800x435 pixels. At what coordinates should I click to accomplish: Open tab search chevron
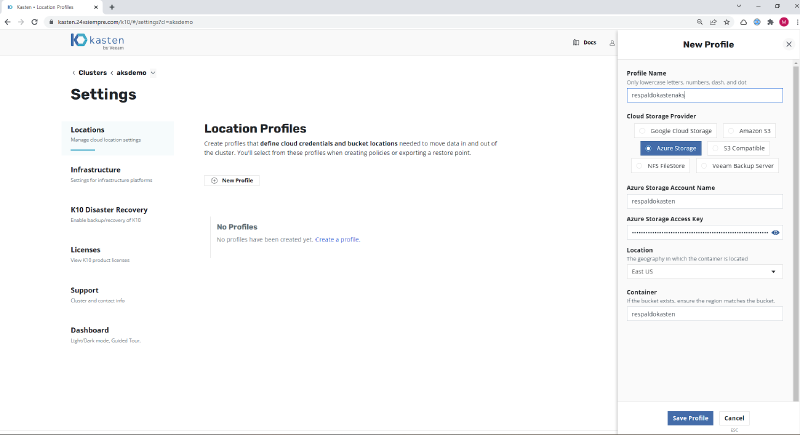tap(739, 6)
